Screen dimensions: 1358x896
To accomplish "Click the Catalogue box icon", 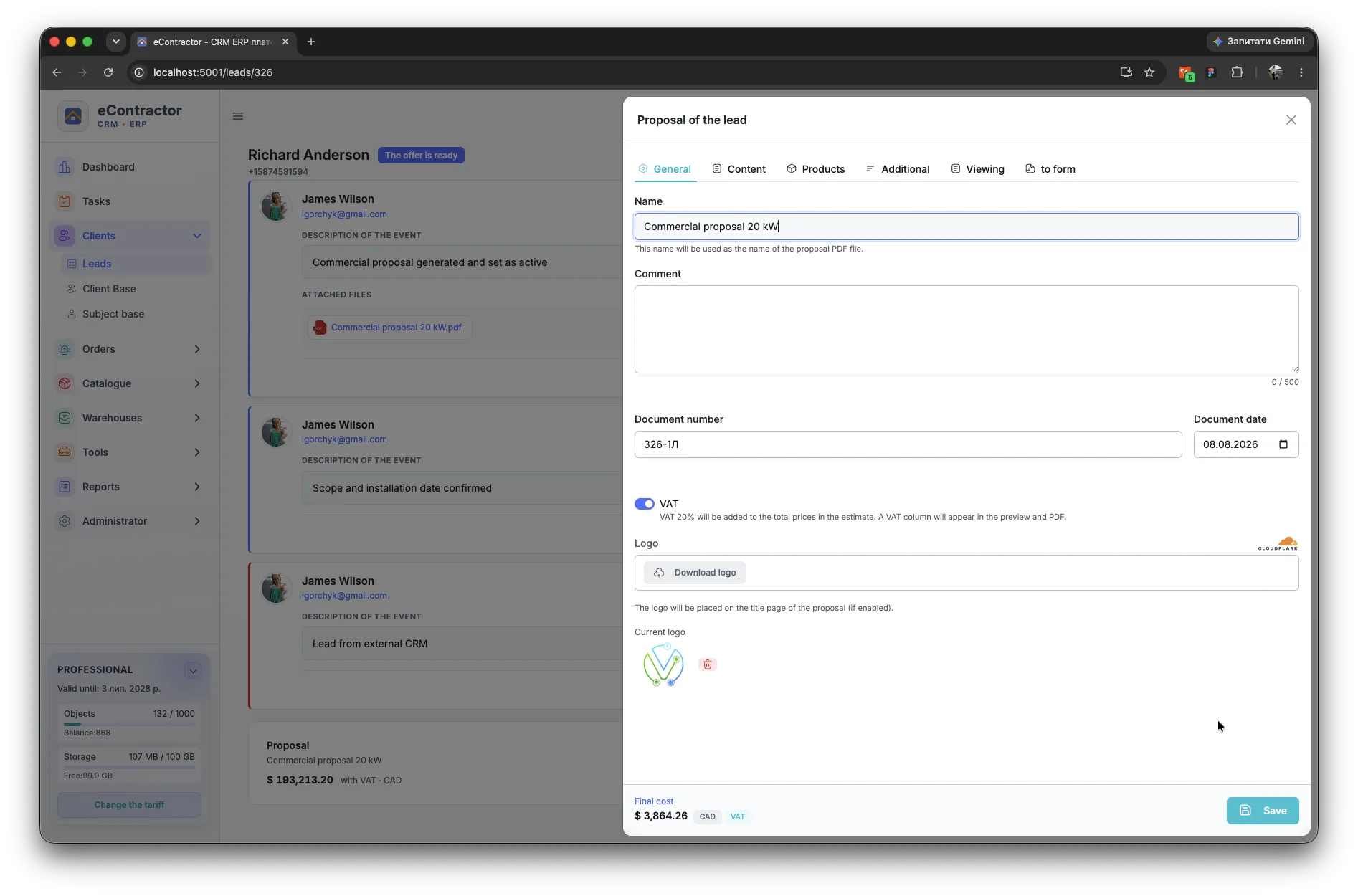I will (x=65, y=383).
